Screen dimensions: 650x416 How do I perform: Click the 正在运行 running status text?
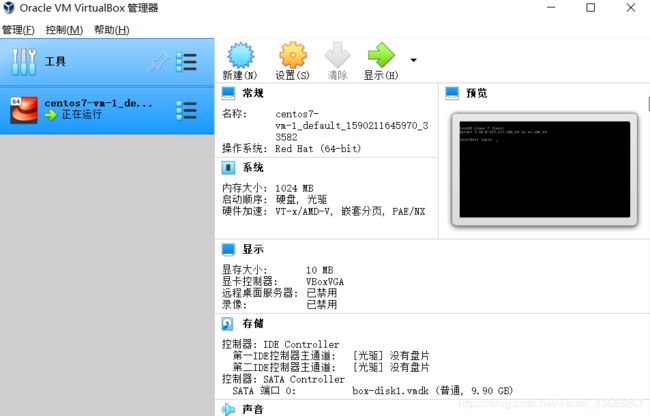coord(82,114)
